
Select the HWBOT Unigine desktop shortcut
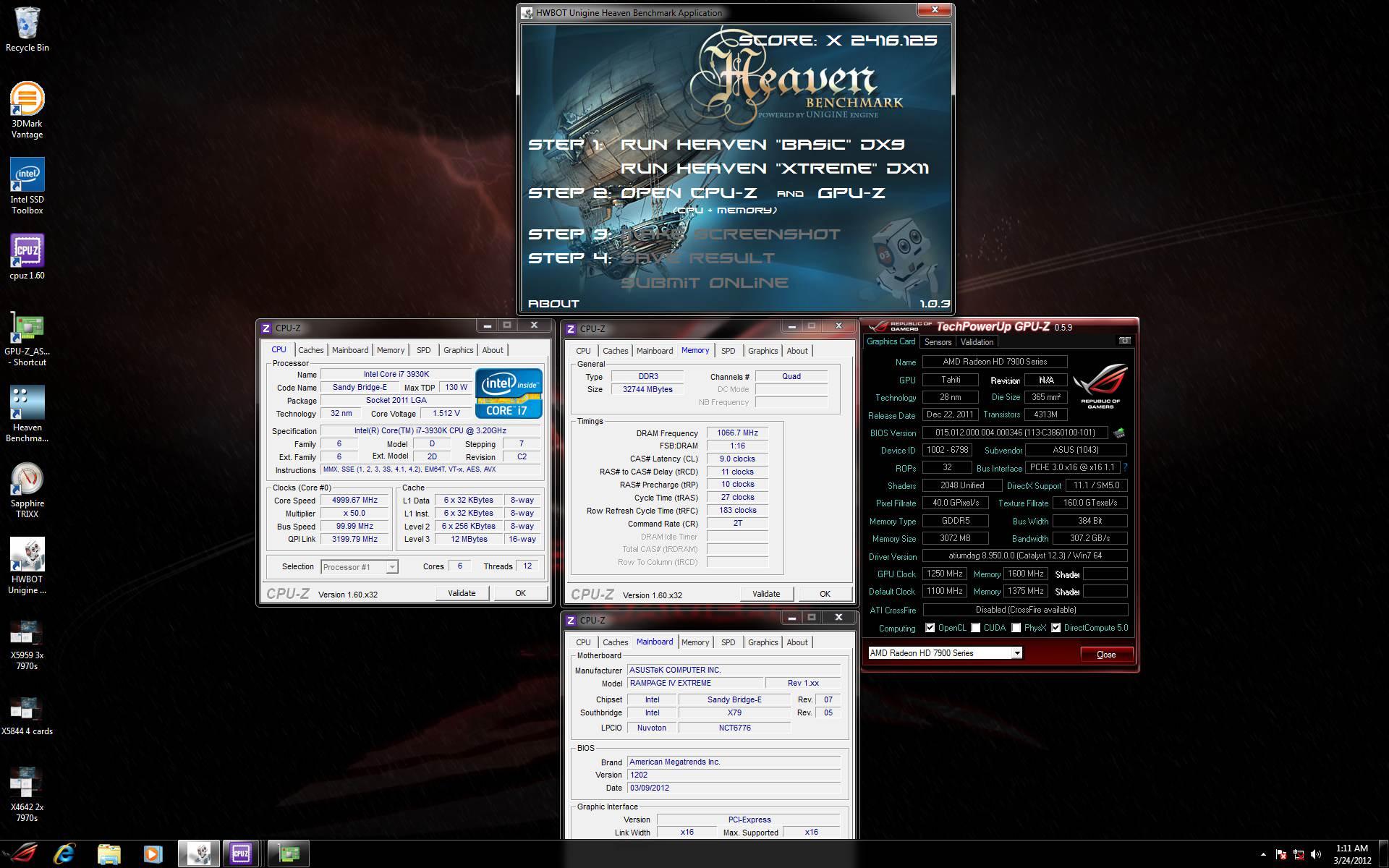[x=27, y=566]
